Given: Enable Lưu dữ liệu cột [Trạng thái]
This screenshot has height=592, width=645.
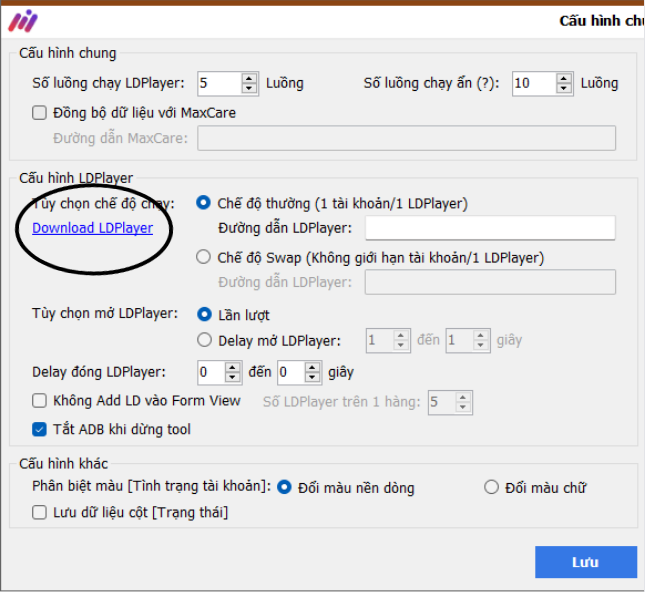Looking at the screenshot, I should click(x=40, y=513).
